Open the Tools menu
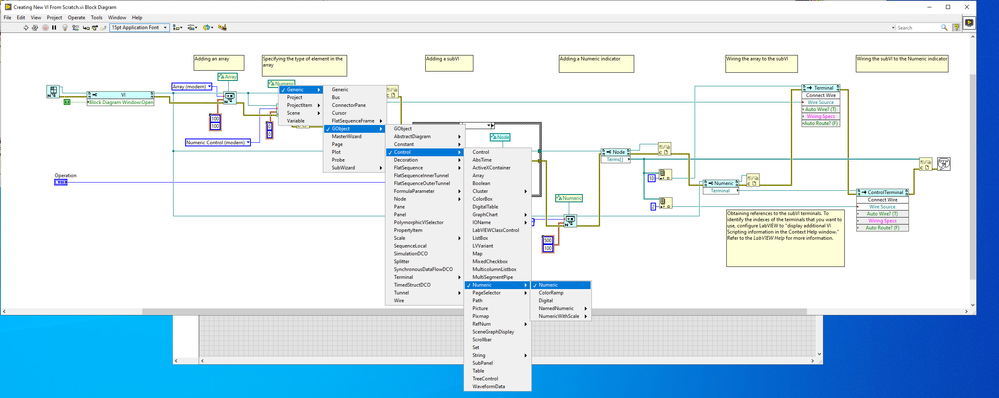The height and width of the screenshot is (398, 999). (96, 17)
